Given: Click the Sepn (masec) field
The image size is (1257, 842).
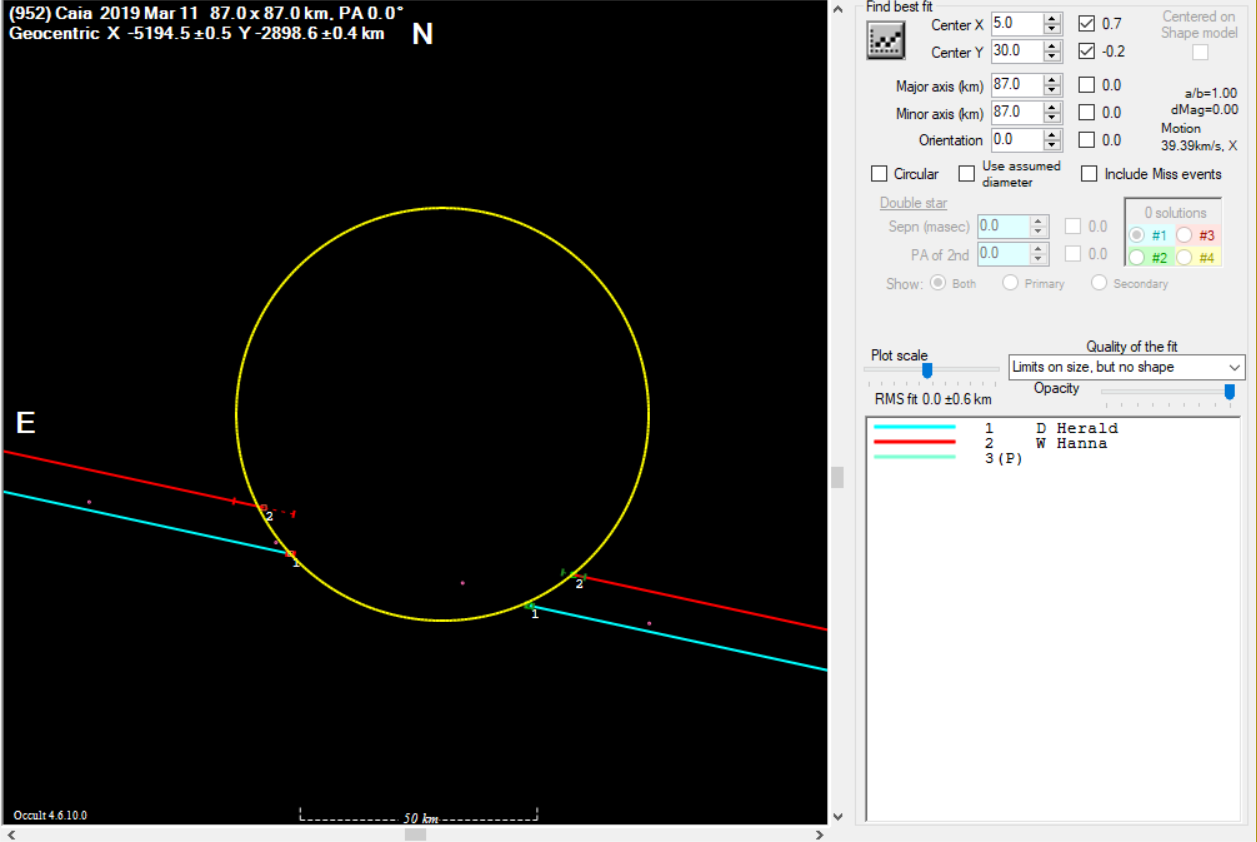Looking at the screenshot, I should (x=1004, y=226).
